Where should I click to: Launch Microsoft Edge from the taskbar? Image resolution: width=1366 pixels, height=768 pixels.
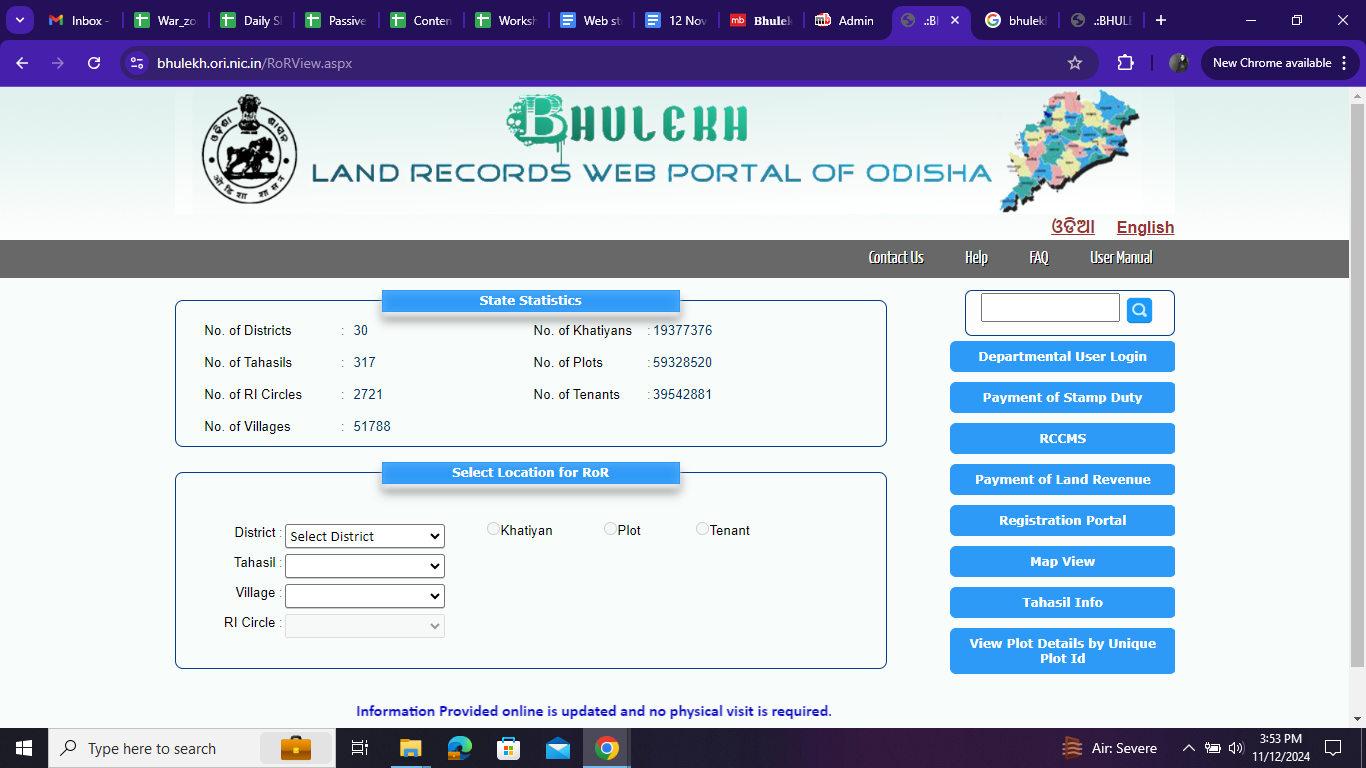click(x=459, y=748)
